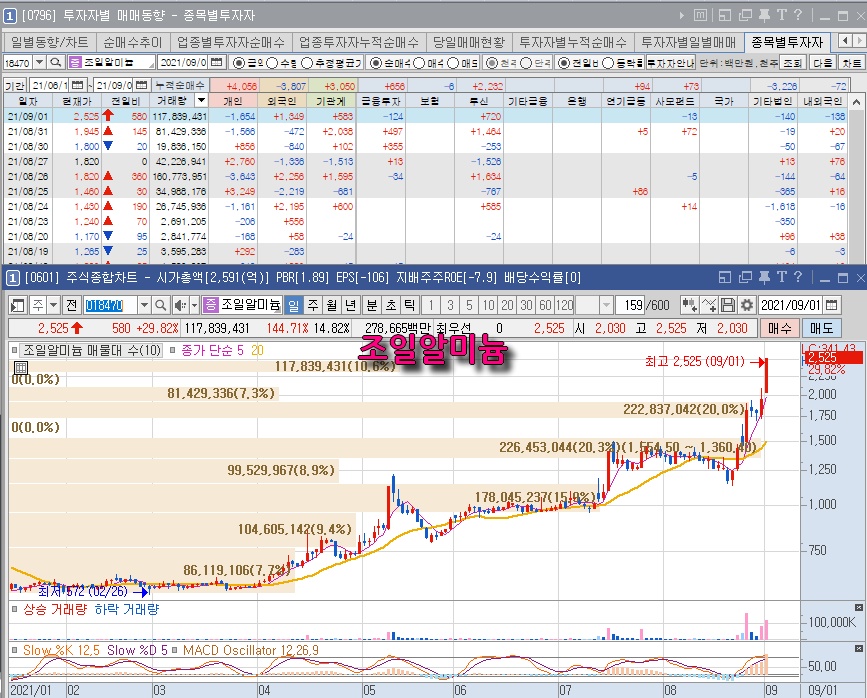This screenshot has width=867, height=698.
Task: Open the chart stock code 018470 dropdown
Action: (144, 305)
